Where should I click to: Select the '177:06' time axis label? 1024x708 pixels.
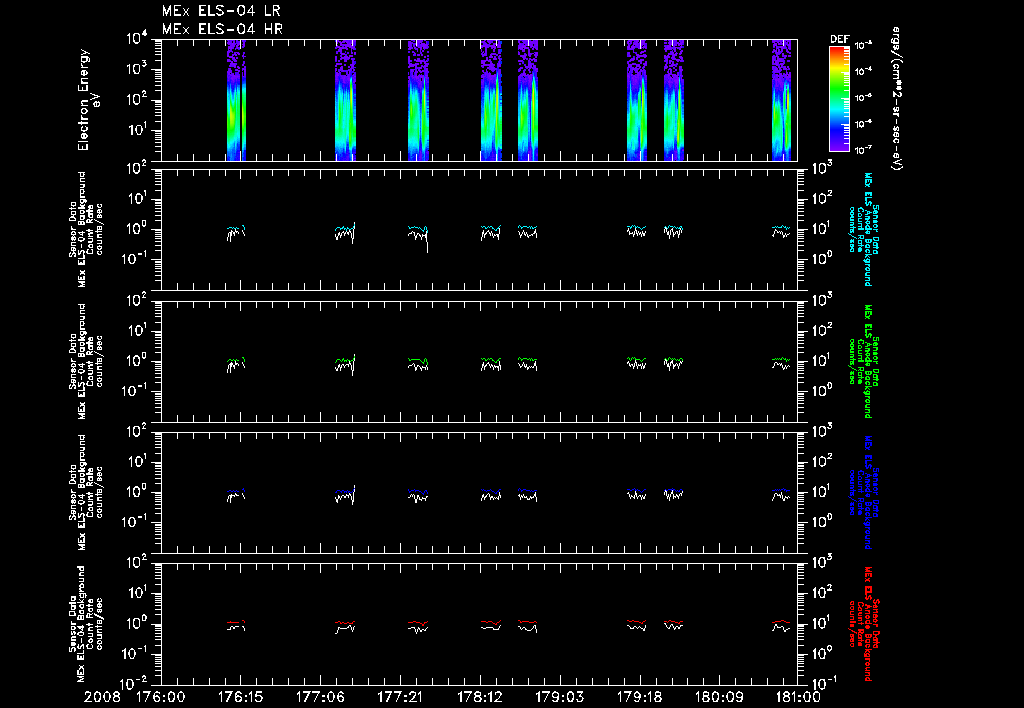(320, 697)
